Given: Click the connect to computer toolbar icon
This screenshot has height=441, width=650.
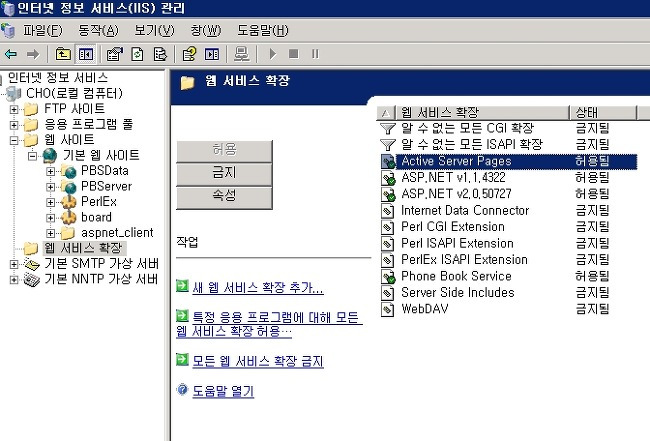Looking at the screenshot, I should coord(242,54).
